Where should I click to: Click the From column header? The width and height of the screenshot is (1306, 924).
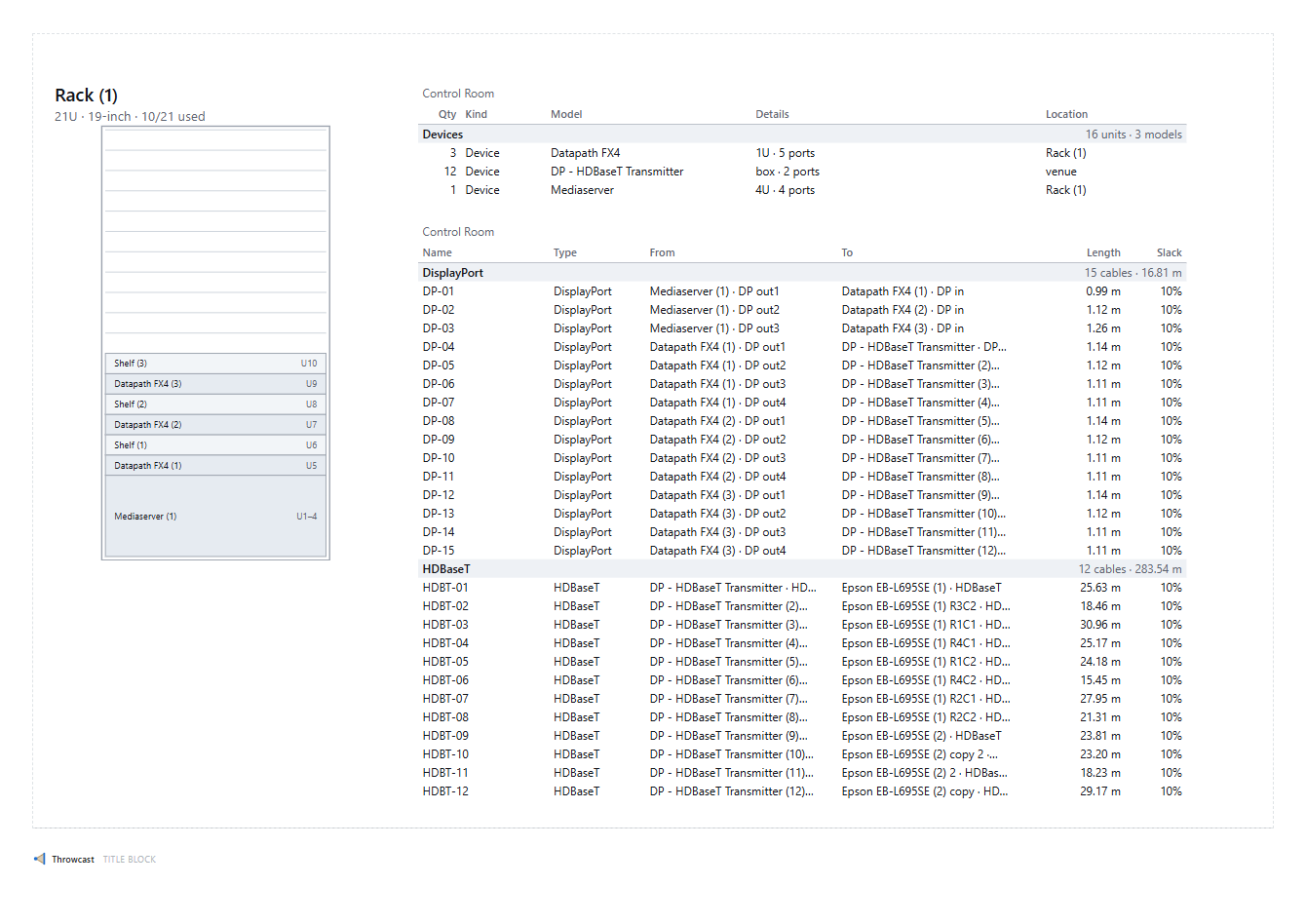[x=662, y=252]
